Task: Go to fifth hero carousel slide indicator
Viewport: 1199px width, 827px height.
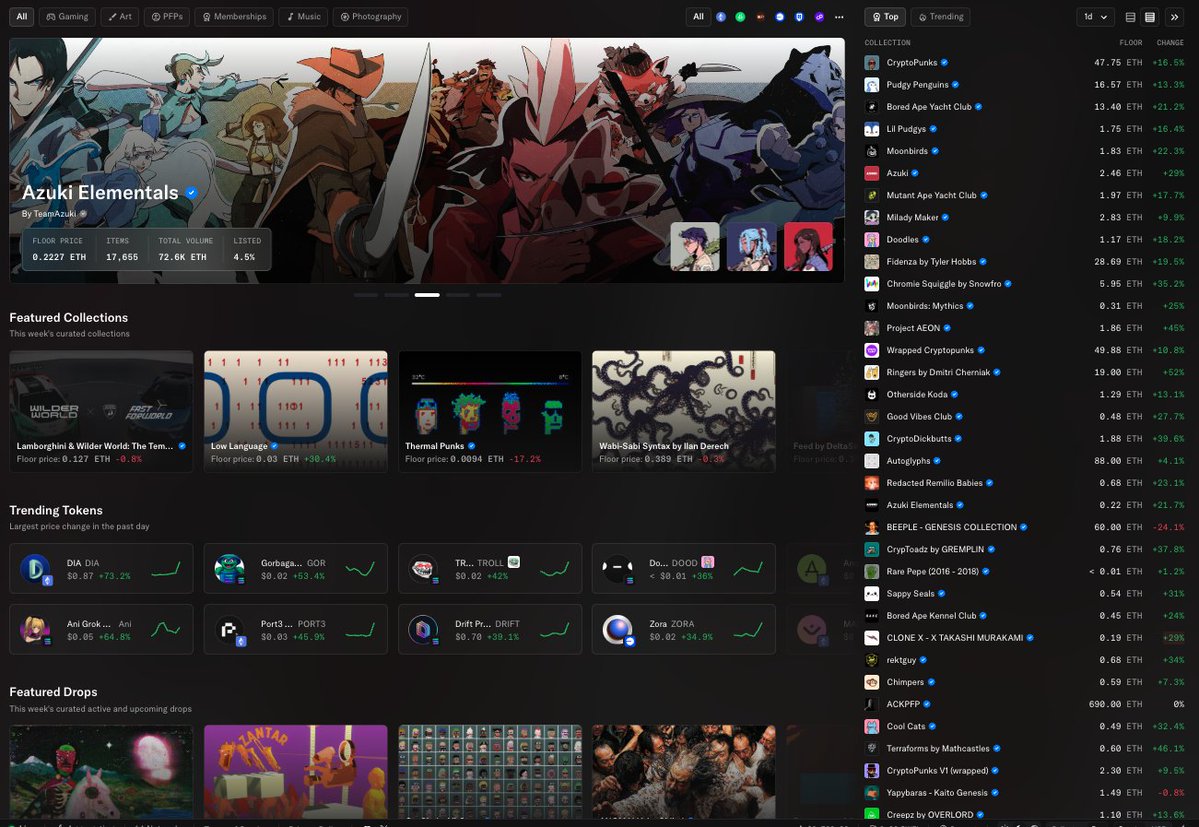Action: 489,295
